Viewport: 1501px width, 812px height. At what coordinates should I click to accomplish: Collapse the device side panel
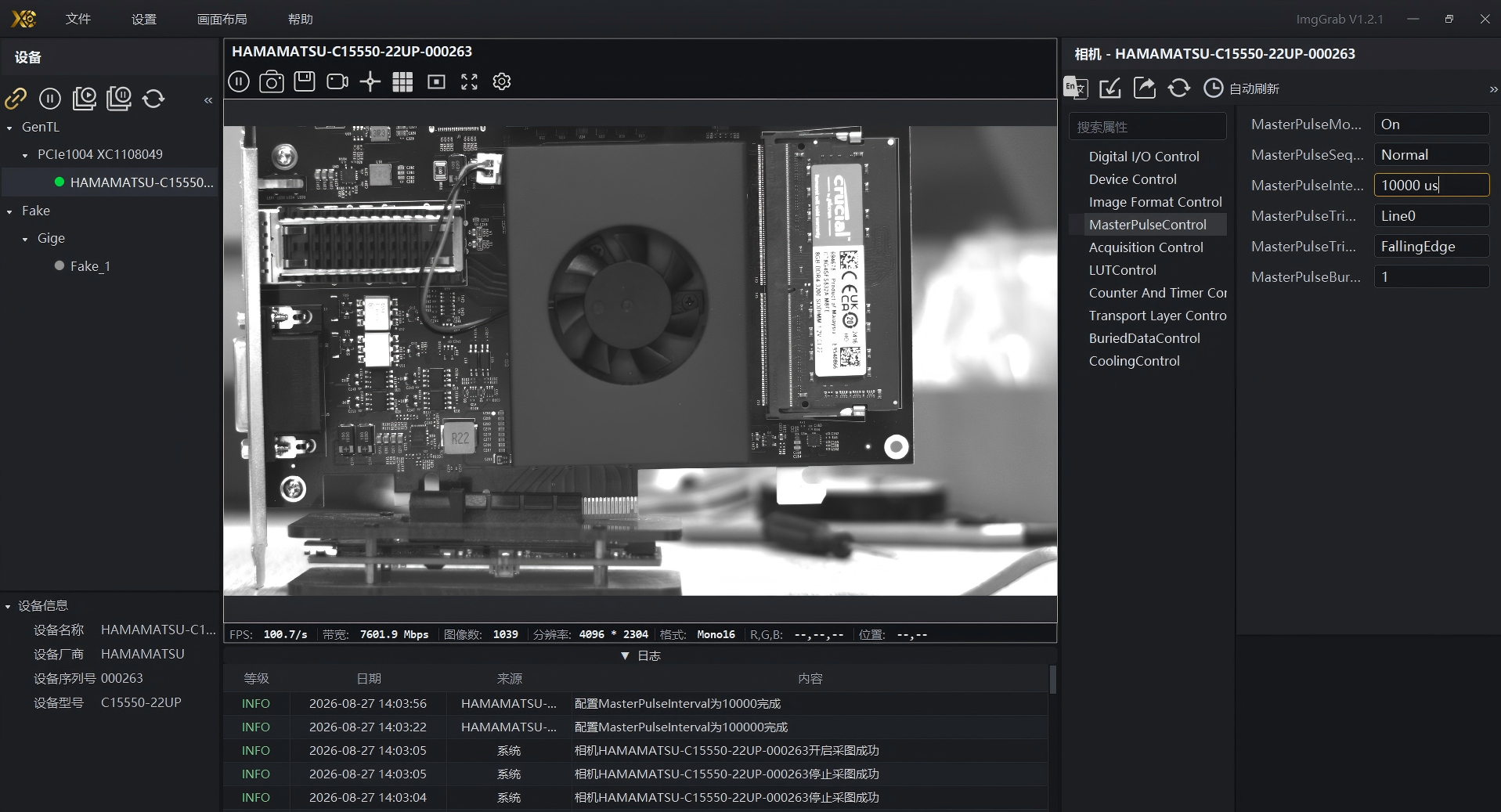[x=208, y=100]
